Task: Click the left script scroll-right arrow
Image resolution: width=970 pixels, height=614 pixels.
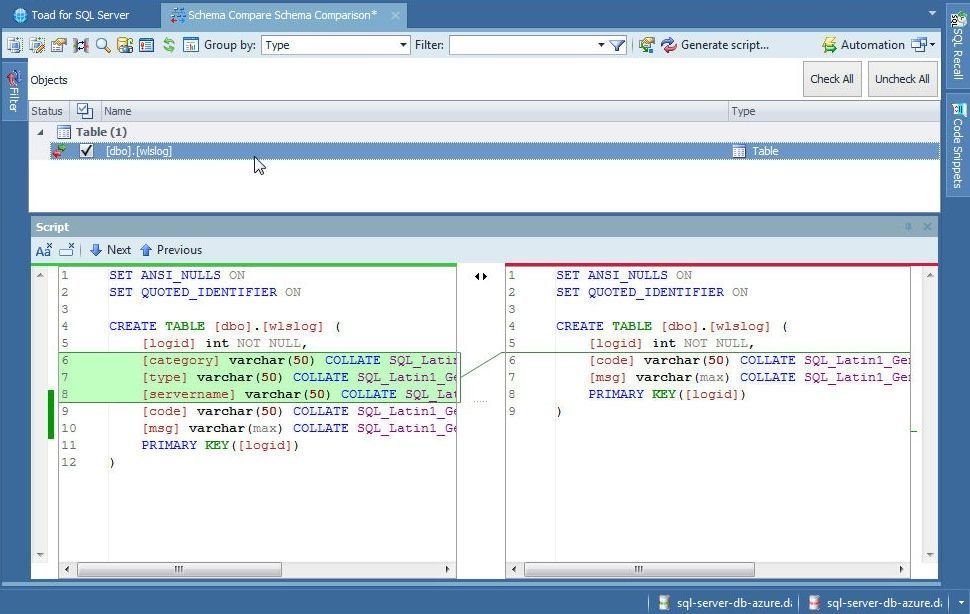Action: coord(448,569)
